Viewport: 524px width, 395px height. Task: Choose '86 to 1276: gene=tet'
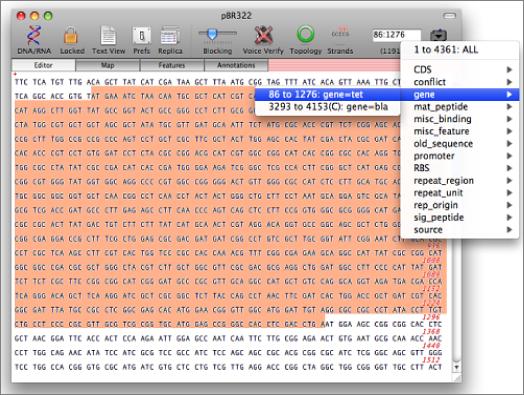[328, 94]
